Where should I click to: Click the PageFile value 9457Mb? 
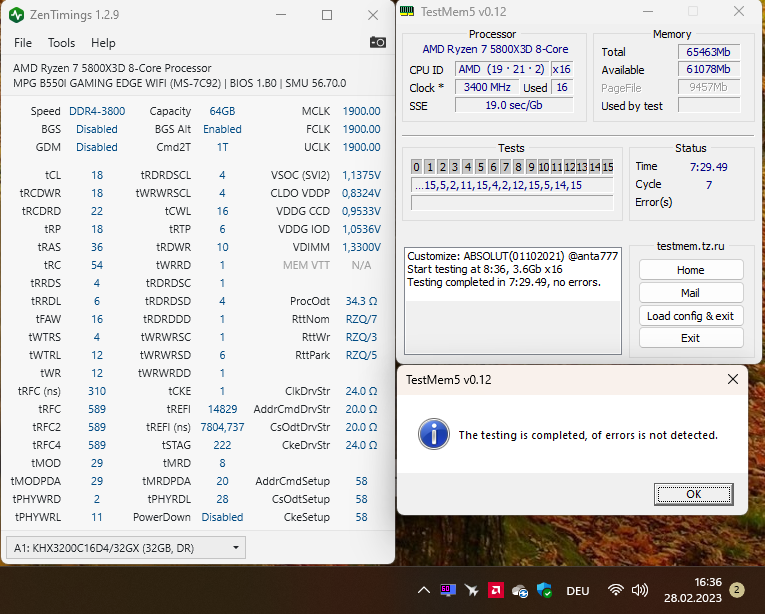tap(708, 87)
